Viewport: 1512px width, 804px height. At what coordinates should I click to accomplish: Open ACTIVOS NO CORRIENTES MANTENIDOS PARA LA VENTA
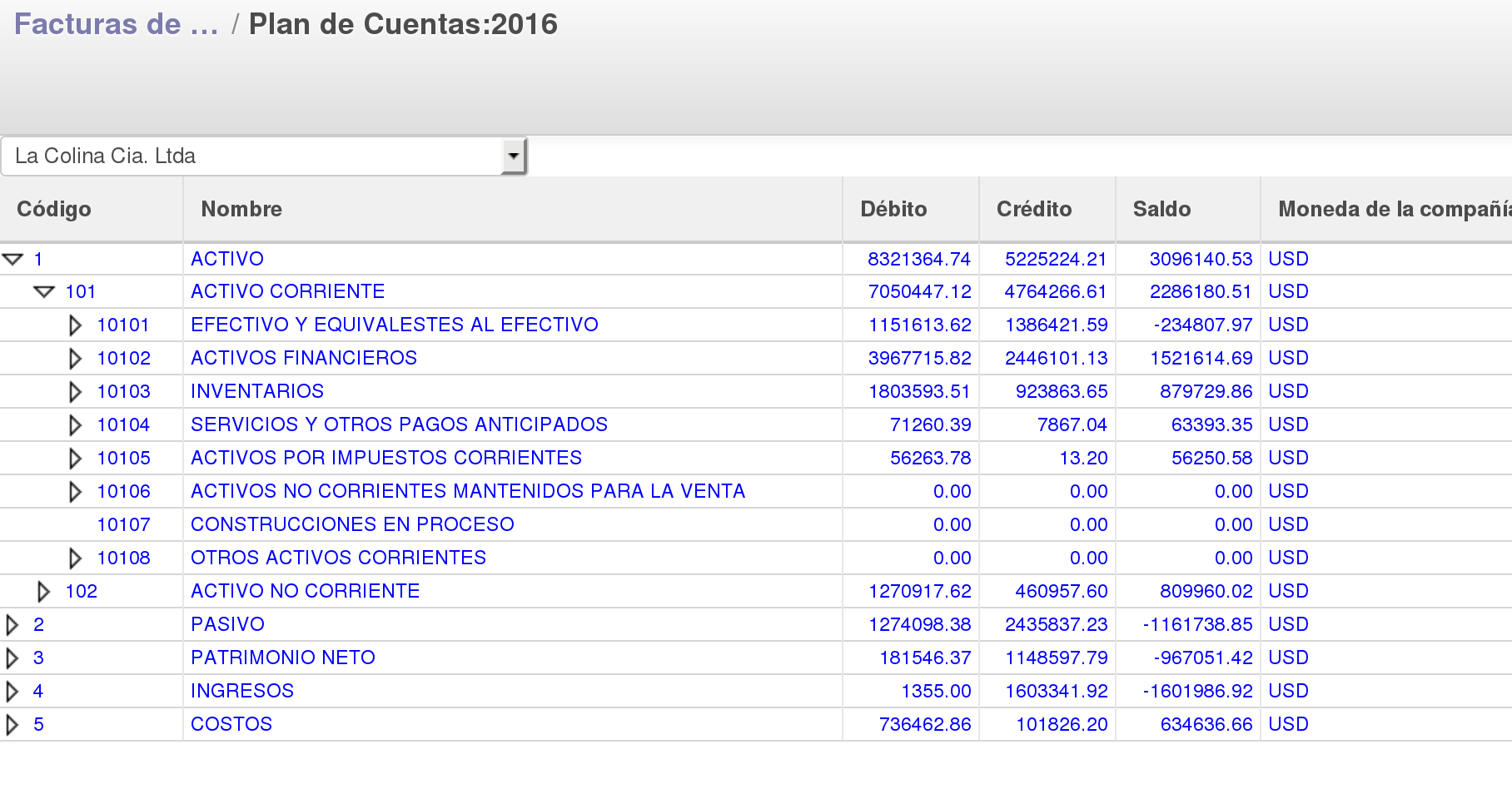[x=468, y=491]
